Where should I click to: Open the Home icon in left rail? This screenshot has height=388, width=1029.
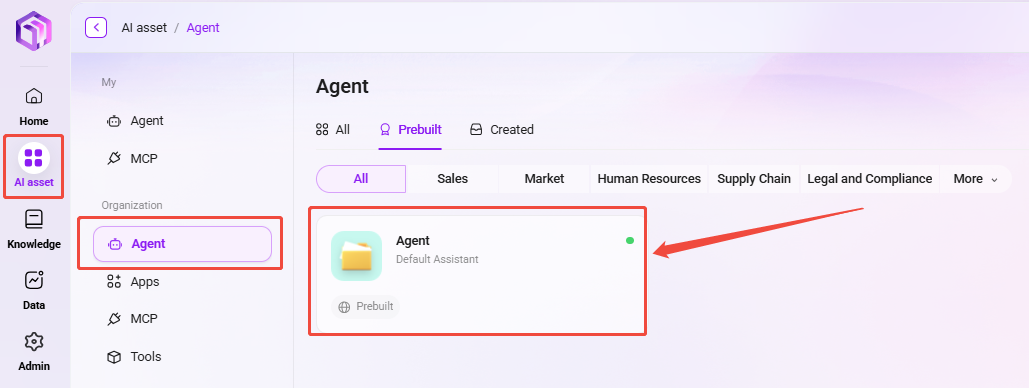pos(33,97)
